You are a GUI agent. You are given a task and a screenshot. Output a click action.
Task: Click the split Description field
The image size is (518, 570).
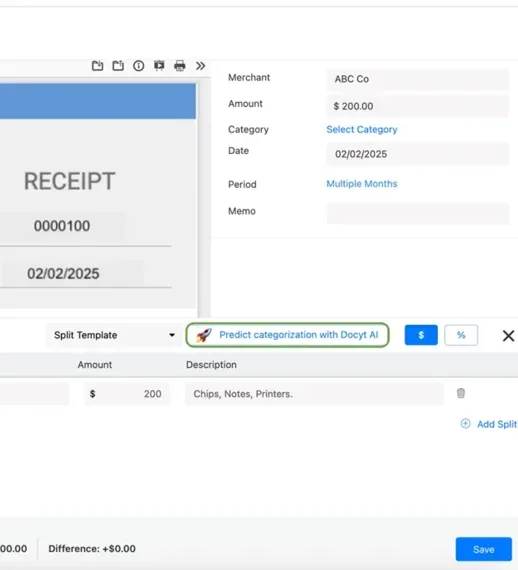314,394
